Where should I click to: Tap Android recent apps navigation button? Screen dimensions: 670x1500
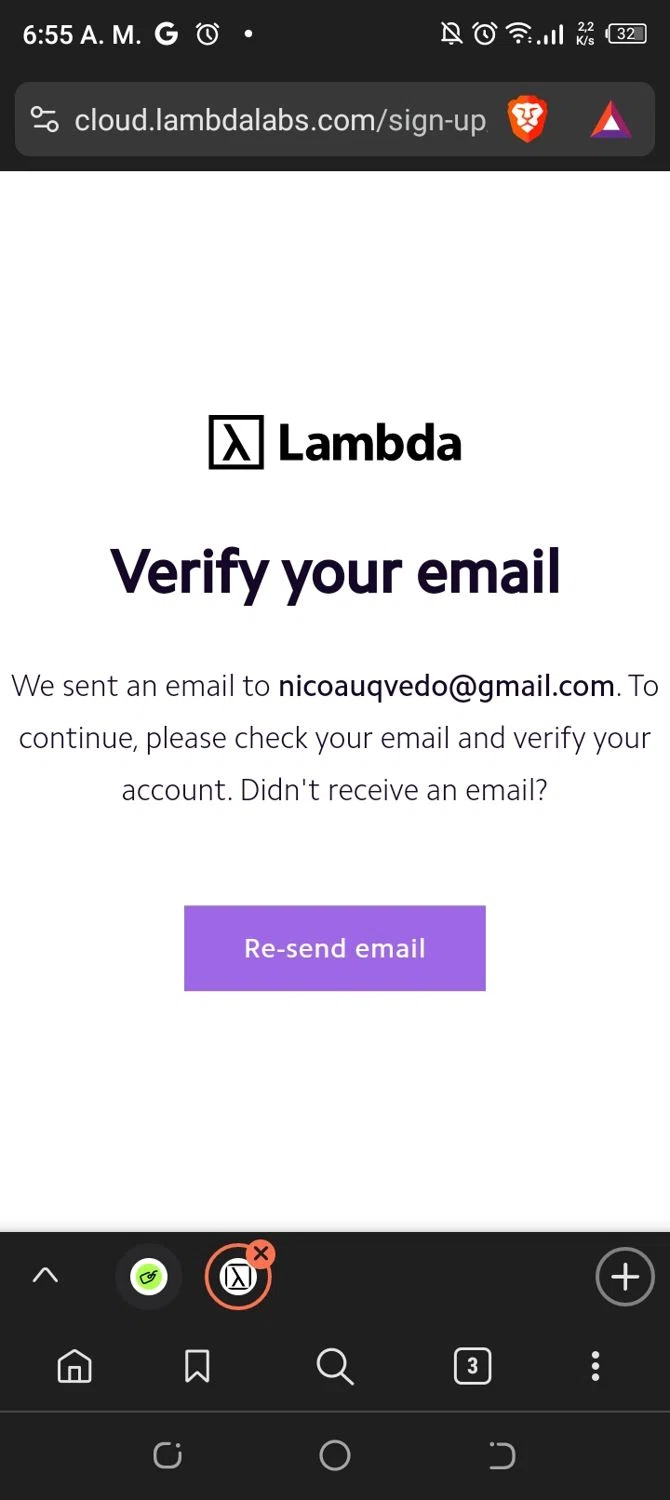(167, 1455)
